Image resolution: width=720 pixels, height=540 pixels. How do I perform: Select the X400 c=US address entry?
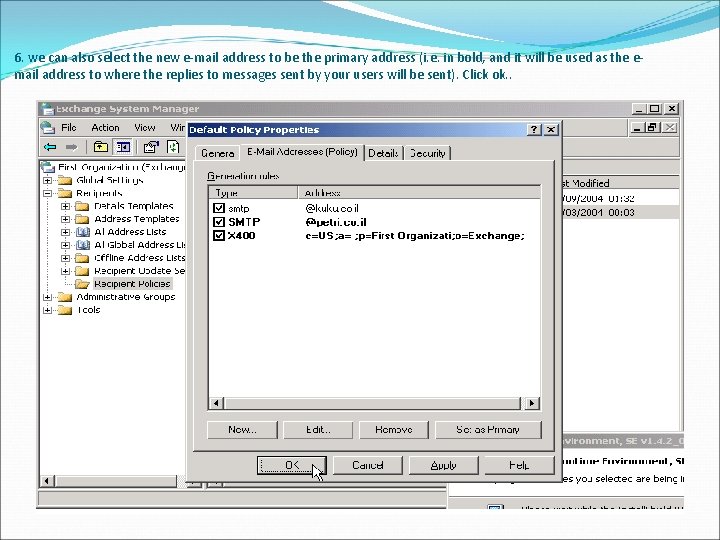[415, 236]
